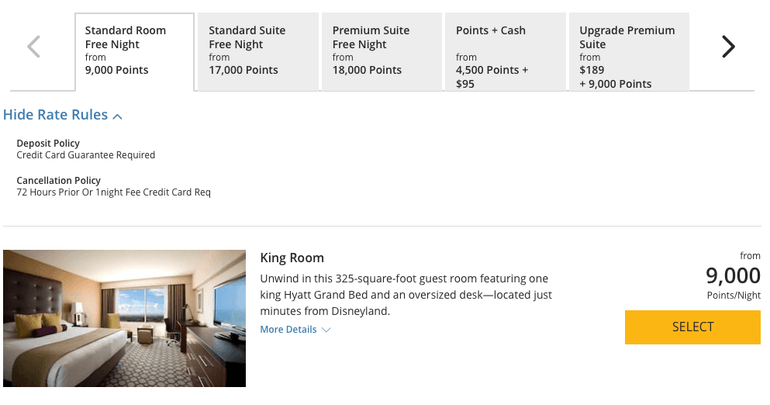Viewport: 770px width, 405px height.
Task: Click the King Room description paragraph
Action: [405, 295]
